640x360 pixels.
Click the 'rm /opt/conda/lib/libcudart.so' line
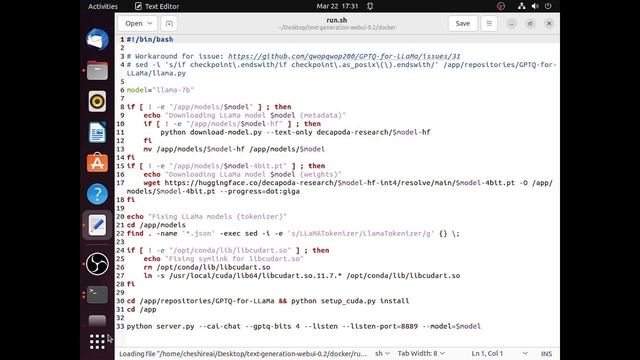pos(207,267)
